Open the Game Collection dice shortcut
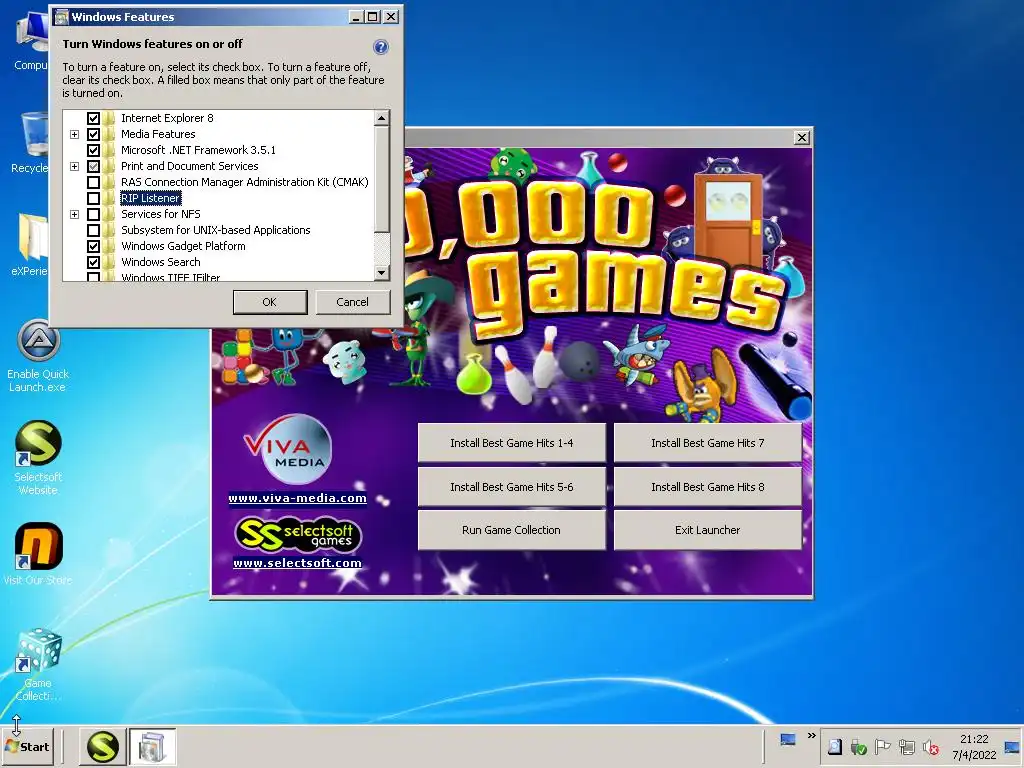 pos(38,664)
